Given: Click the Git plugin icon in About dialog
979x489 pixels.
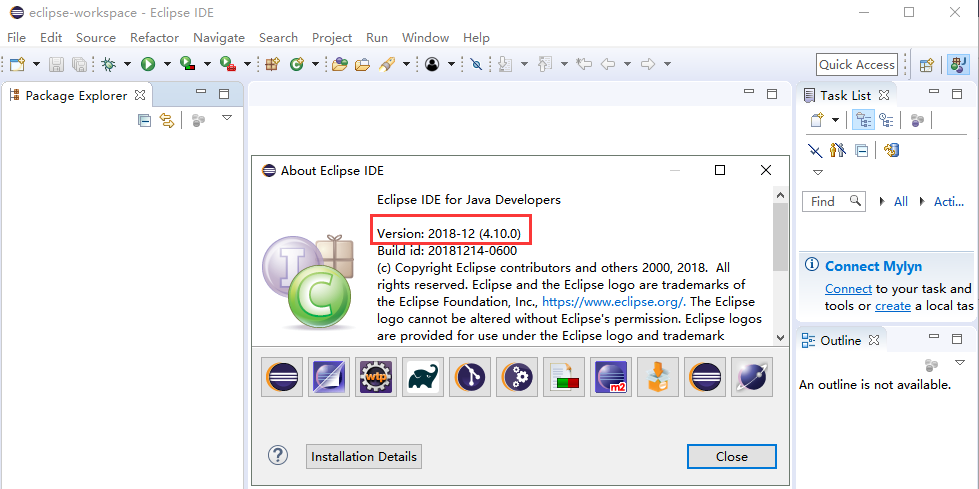Looking at the screenshot, I should pos(470,377).
